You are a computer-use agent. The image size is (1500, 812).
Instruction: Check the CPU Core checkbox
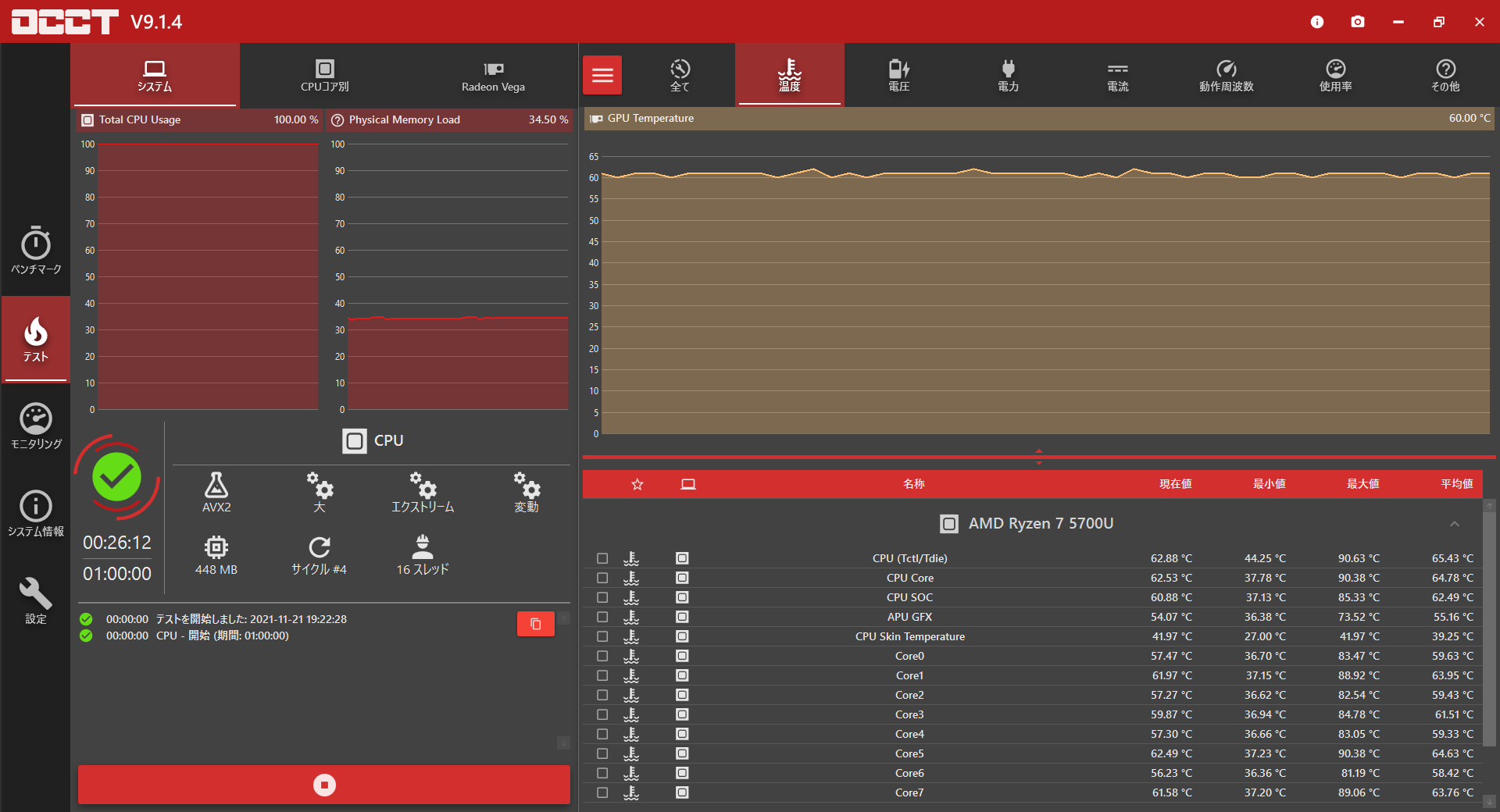coord(602,578)
